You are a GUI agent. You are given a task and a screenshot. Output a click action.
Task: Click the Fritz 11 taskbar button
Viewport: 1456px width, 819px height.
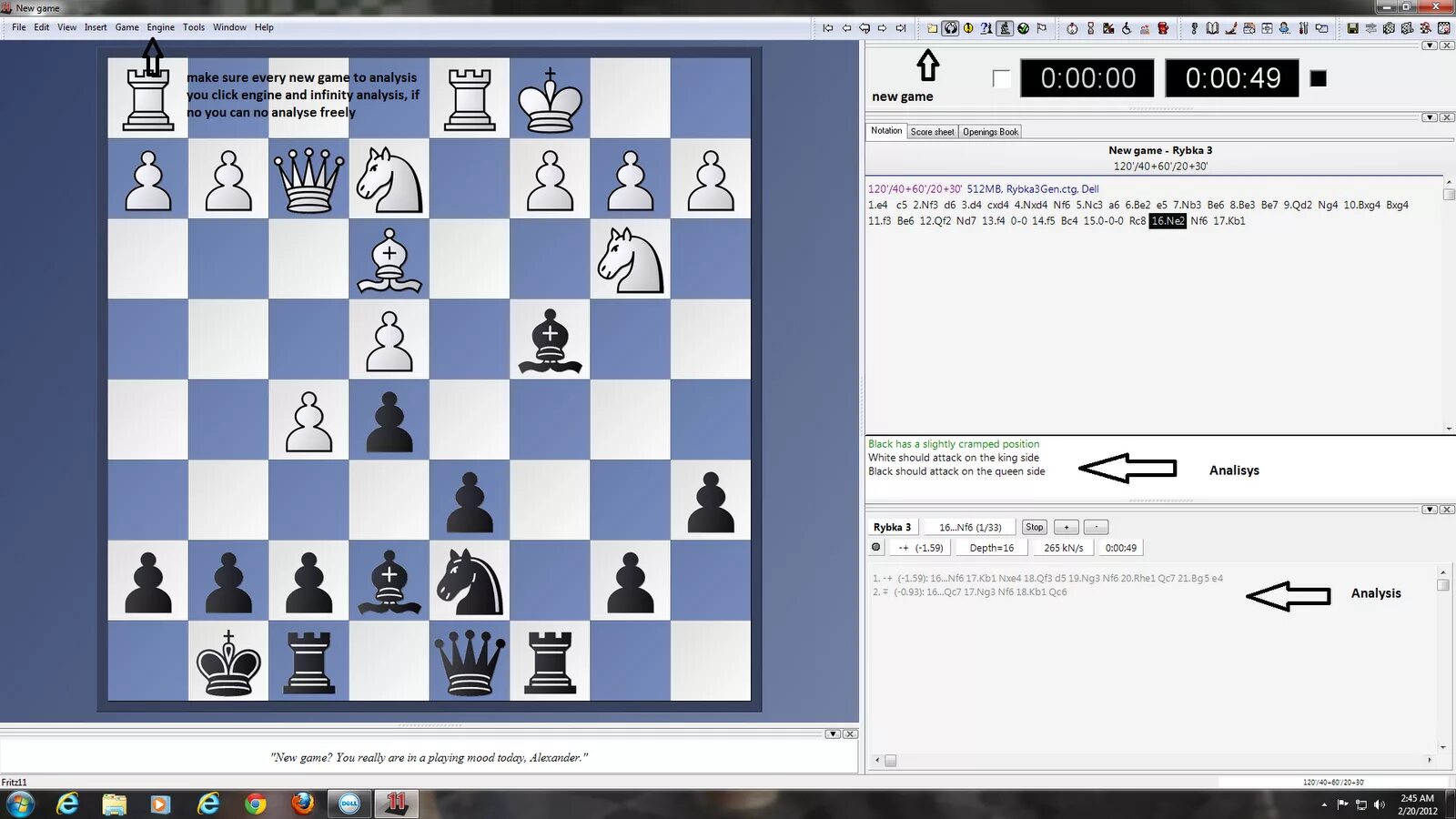(x=397, y=803)
